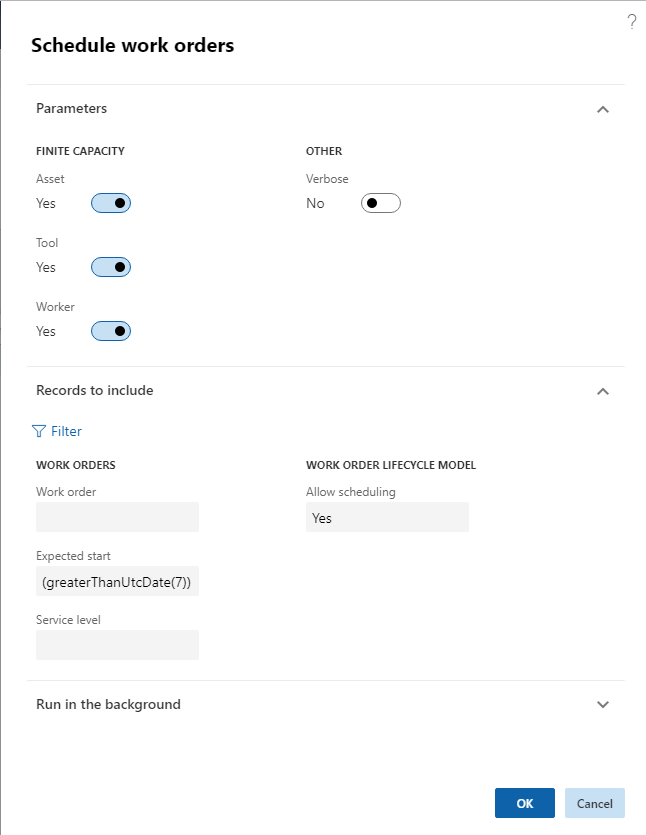The image size is (646, 835).
Task: Confirm with the OK button
Action: point(525,803)
